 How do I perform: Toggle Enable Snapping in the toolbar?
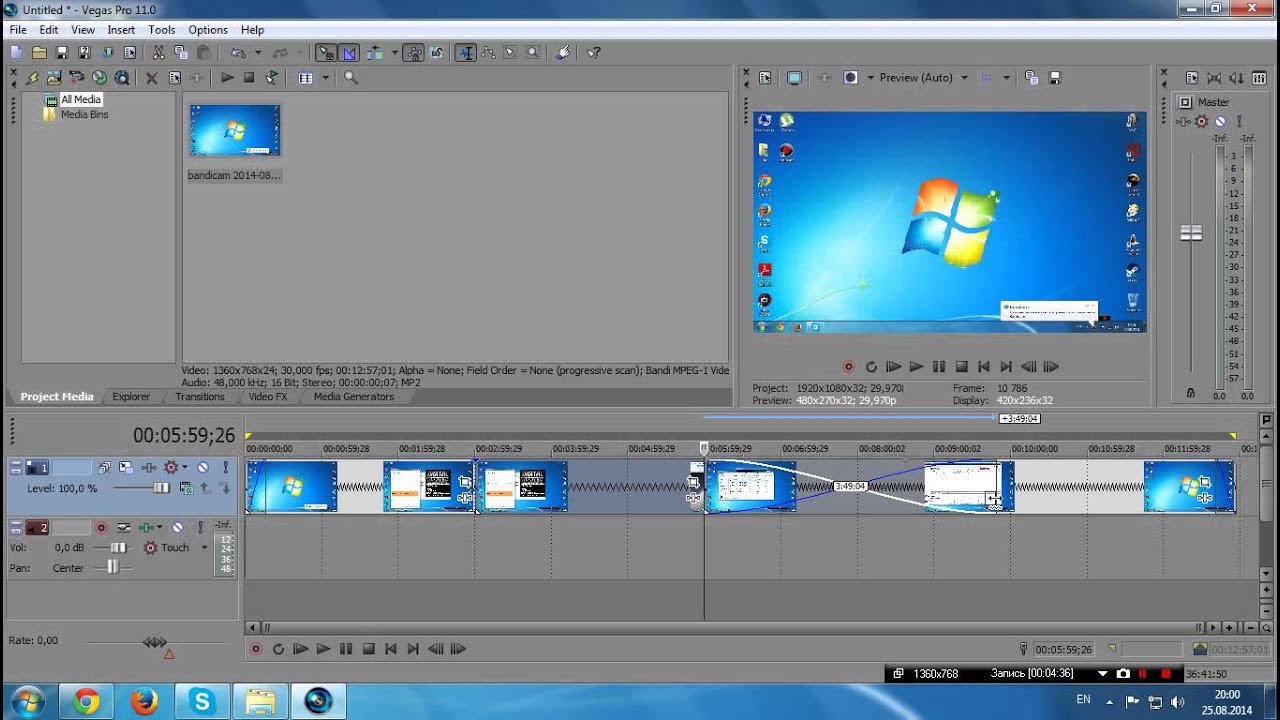(x=326, y=53)
